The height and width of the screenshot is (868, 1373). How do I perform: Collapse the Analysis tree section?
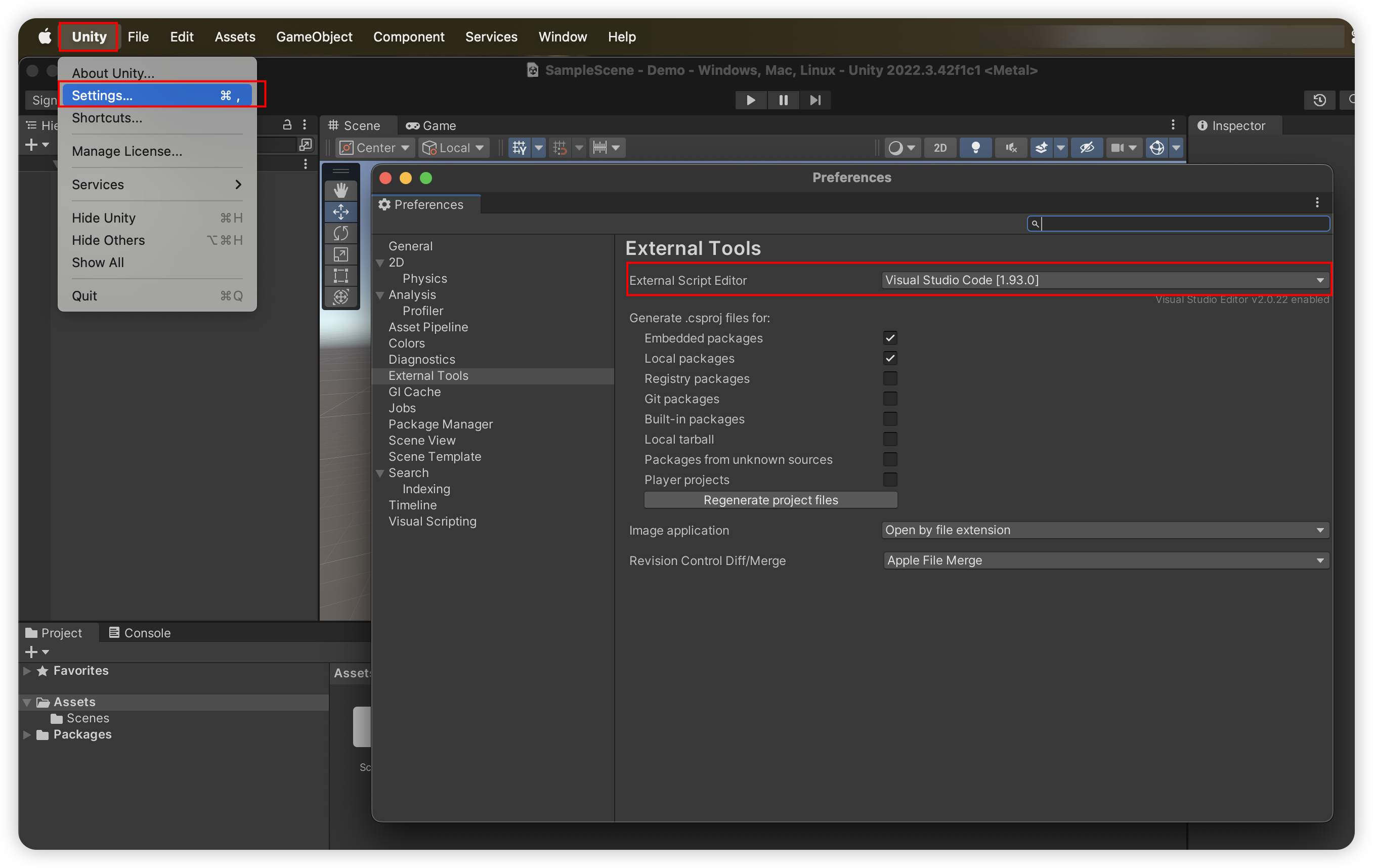[380, 295]
